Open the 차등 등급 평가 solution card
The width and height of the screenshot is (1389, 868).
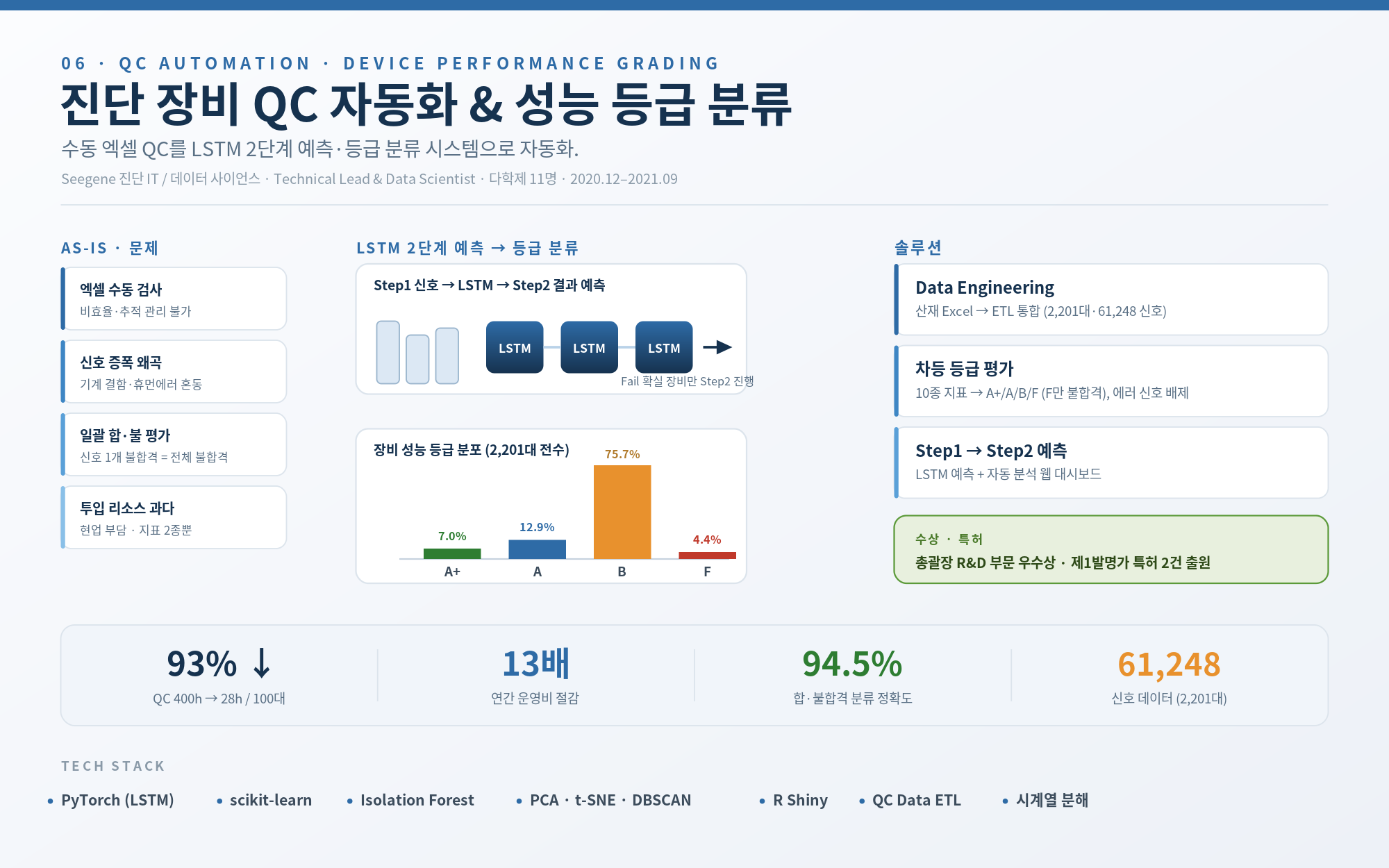click(1111, 381)
